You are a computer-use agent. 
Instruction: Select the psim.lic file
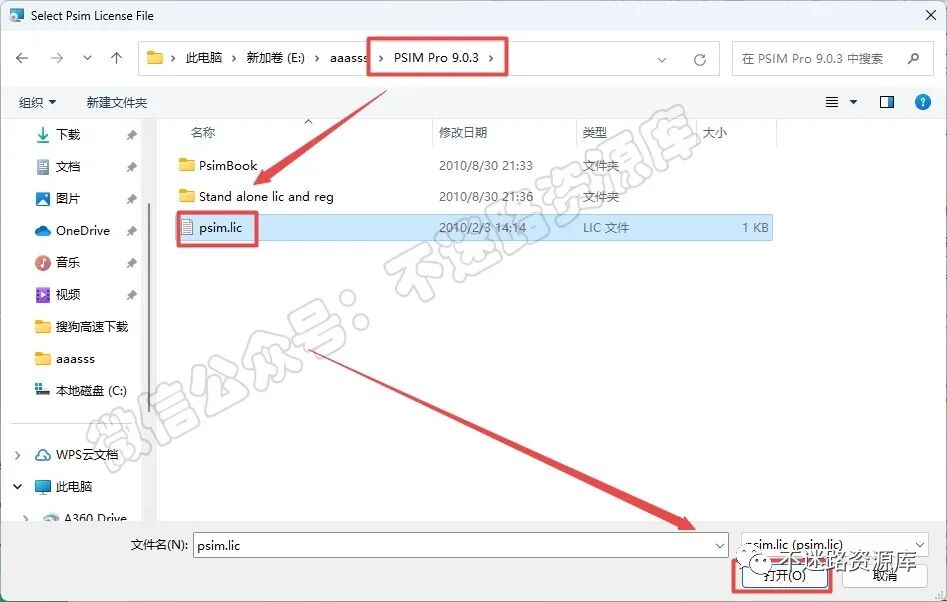(474, 228)
